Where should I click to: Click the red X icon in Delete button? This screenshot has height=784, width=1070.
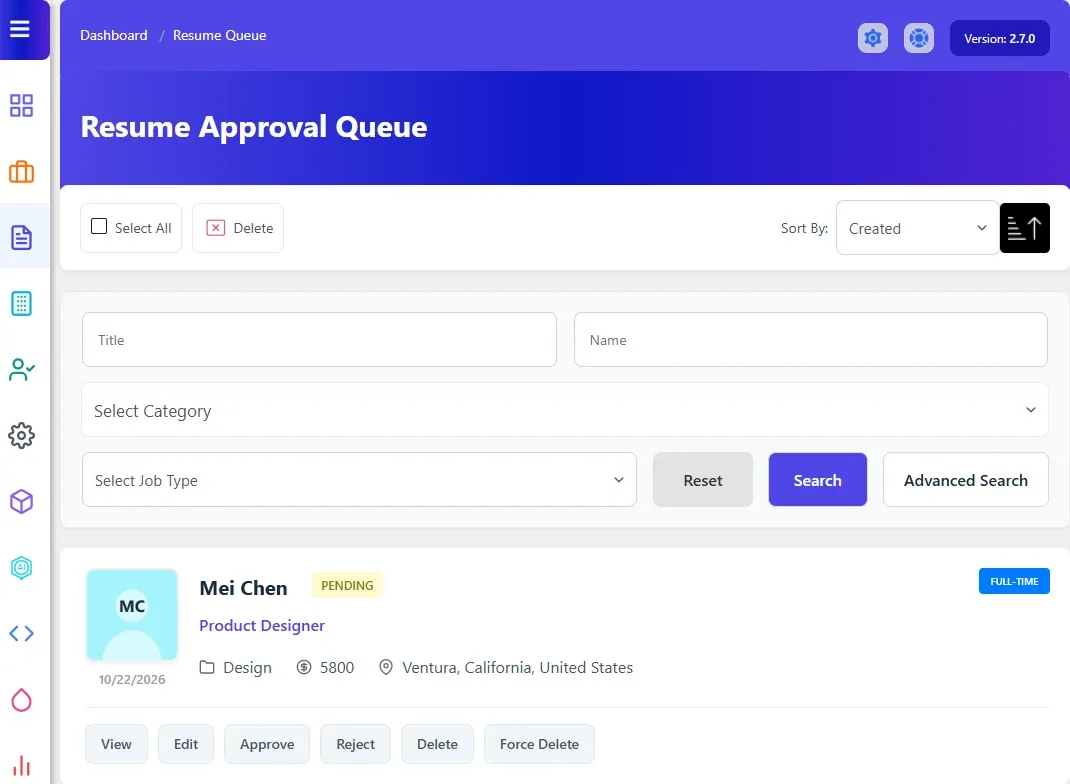pyautogui.click(x=216, y=228)
